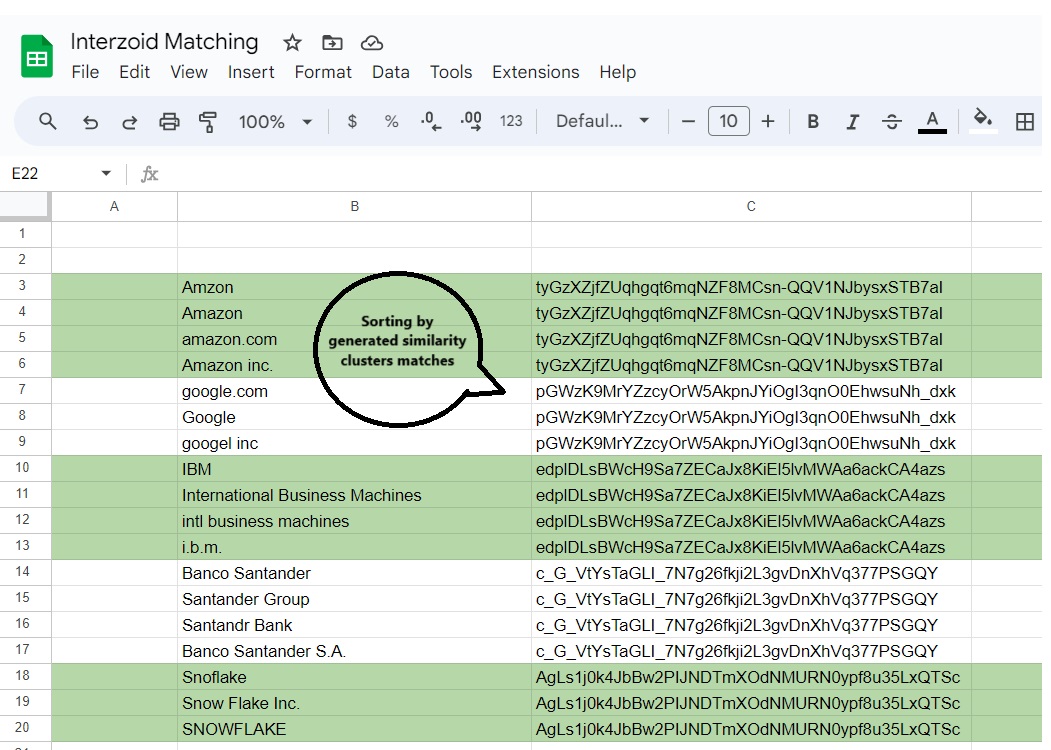Viewport: 1051px width, 750px height.
Task: Select the google.com cell
Action: (355, 391)
